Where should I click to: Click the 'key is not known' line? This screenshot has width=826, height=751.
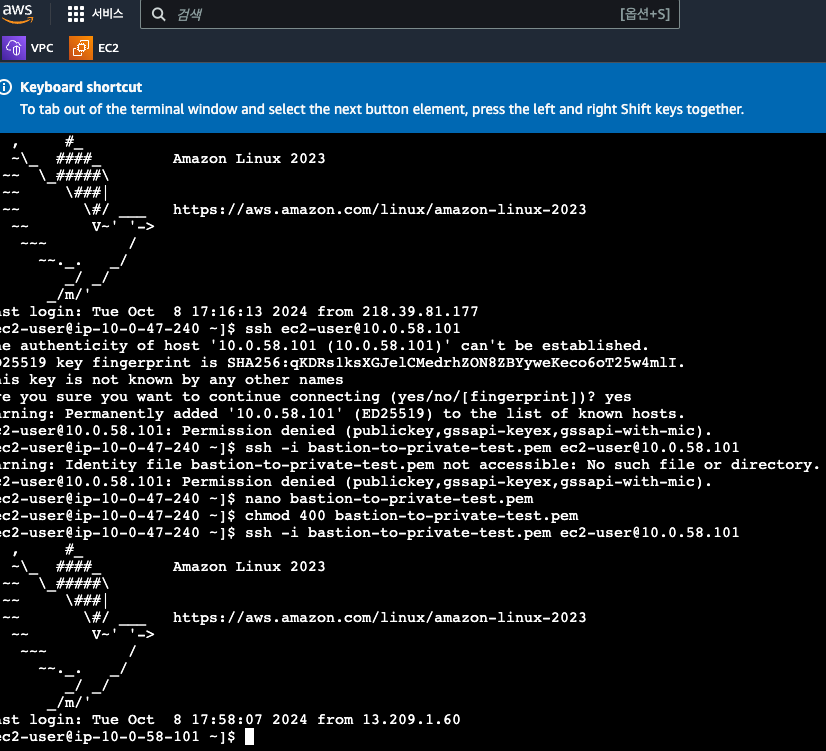click(172, 379)
